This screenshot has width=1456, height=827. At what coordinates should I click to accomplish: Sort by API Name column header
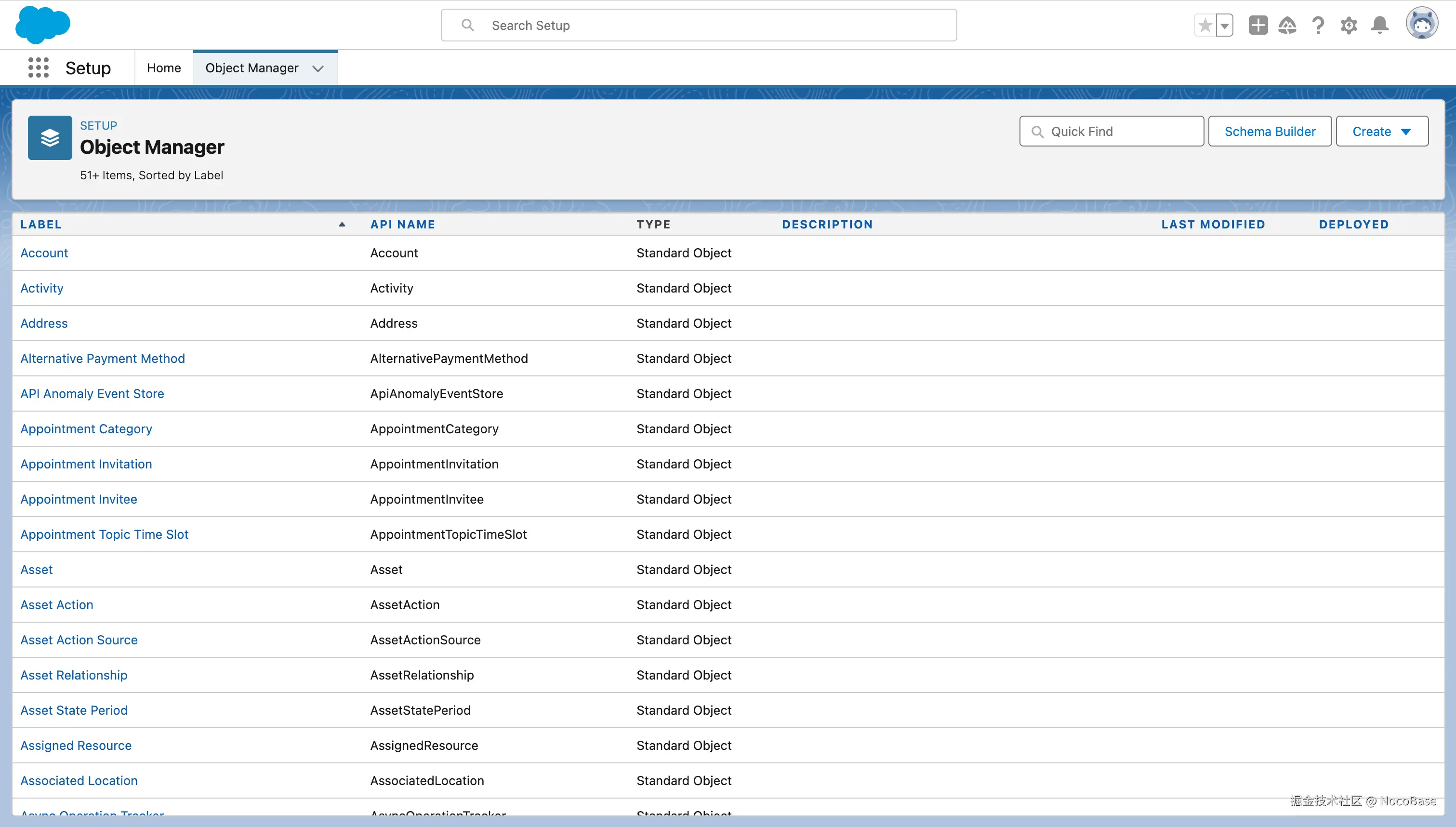[x=402, y=225]
